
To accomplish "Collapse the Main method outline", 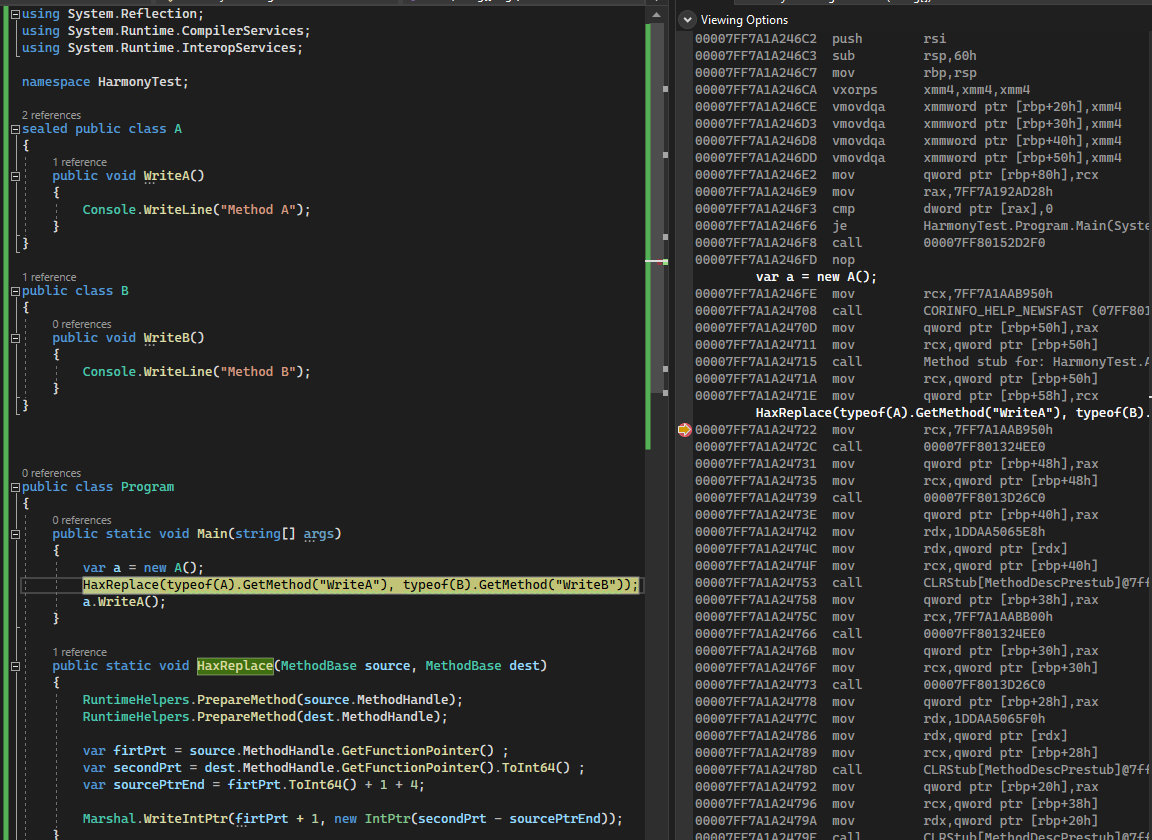I will pyautogui.click(x=15, y=534).
